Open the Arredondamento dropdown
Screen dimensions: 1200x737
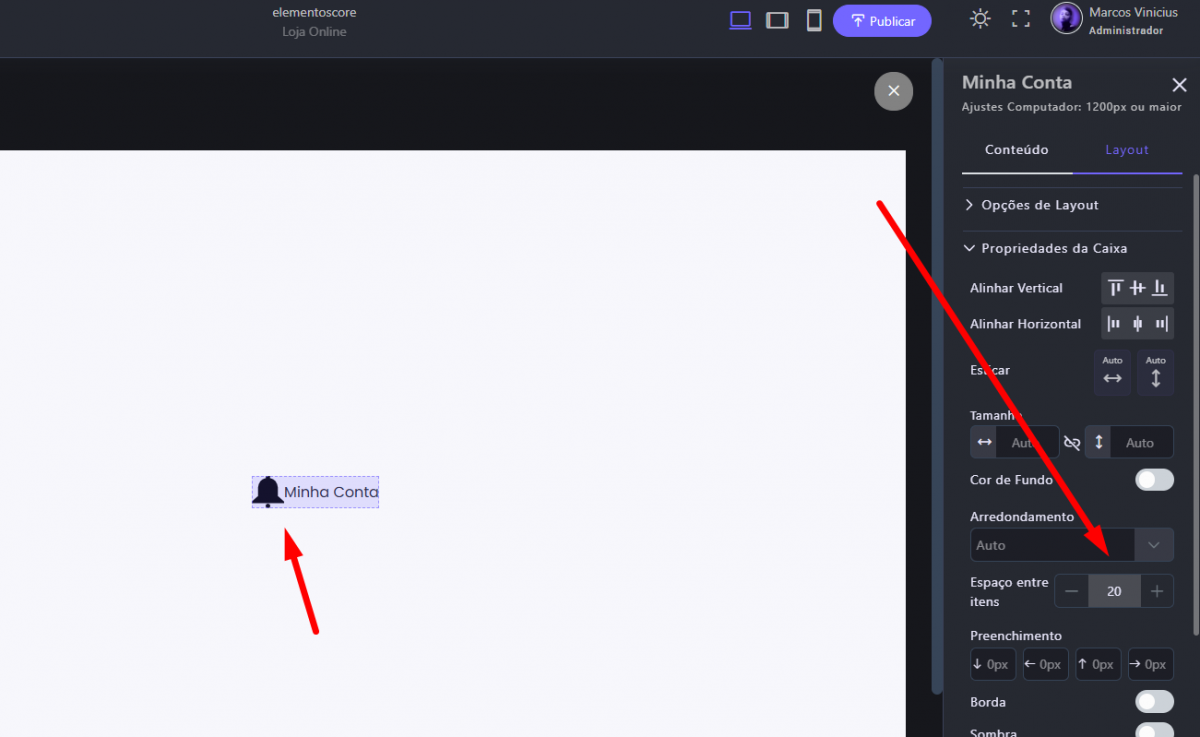click(x=1153, y=545)
